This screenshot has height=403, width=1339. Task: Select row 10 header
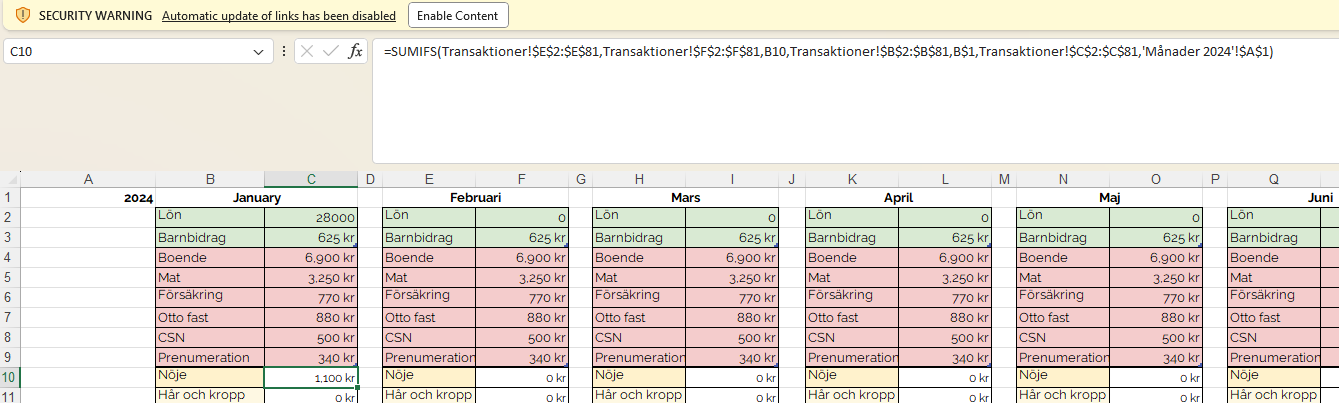[x=10, y=377]
